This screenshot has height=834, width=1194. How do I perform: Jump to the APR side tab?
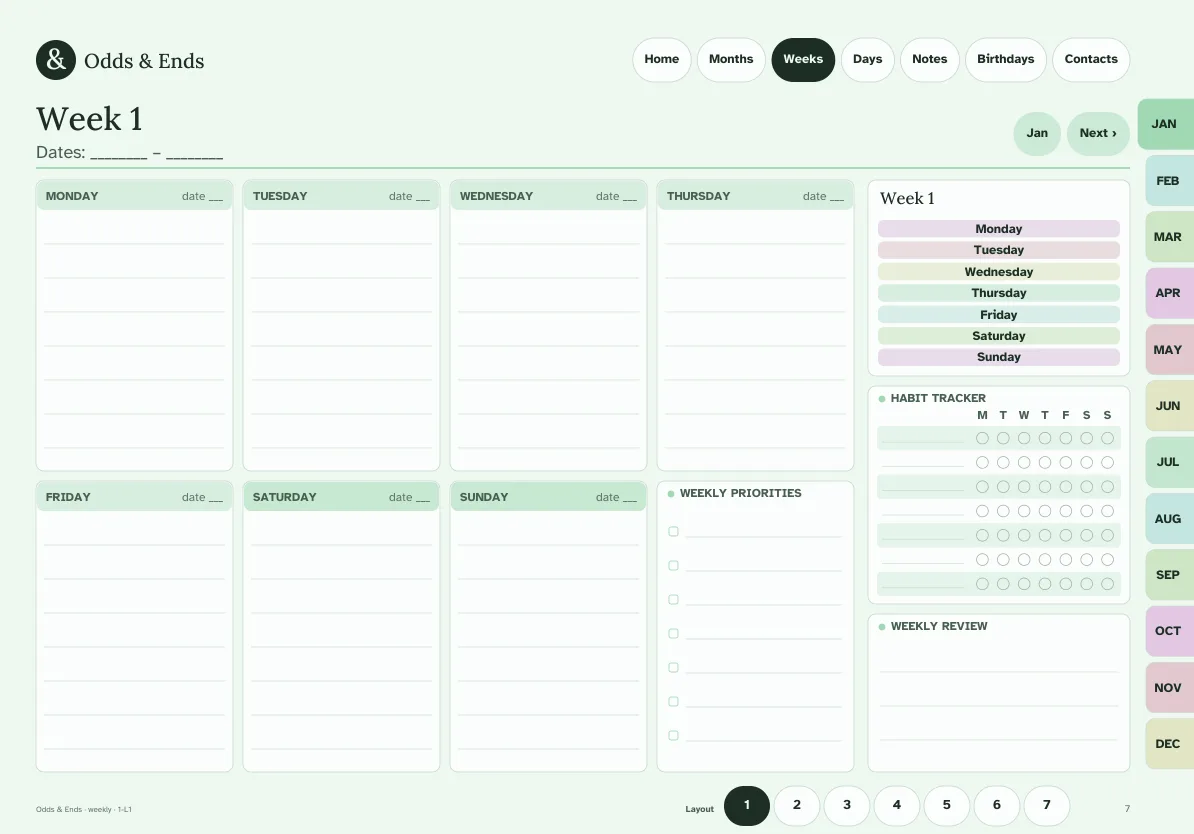[1169, 293]
